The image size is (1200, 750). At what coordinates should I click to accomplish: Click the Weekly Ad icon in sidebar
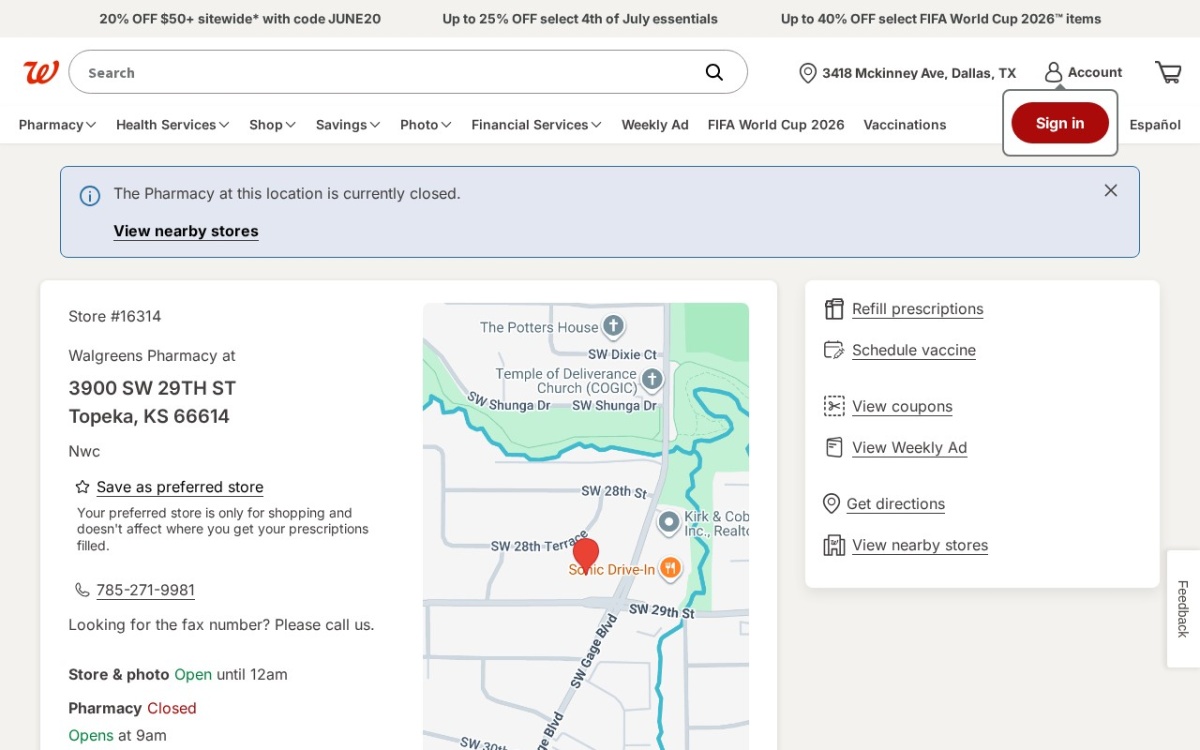point(834,447)
